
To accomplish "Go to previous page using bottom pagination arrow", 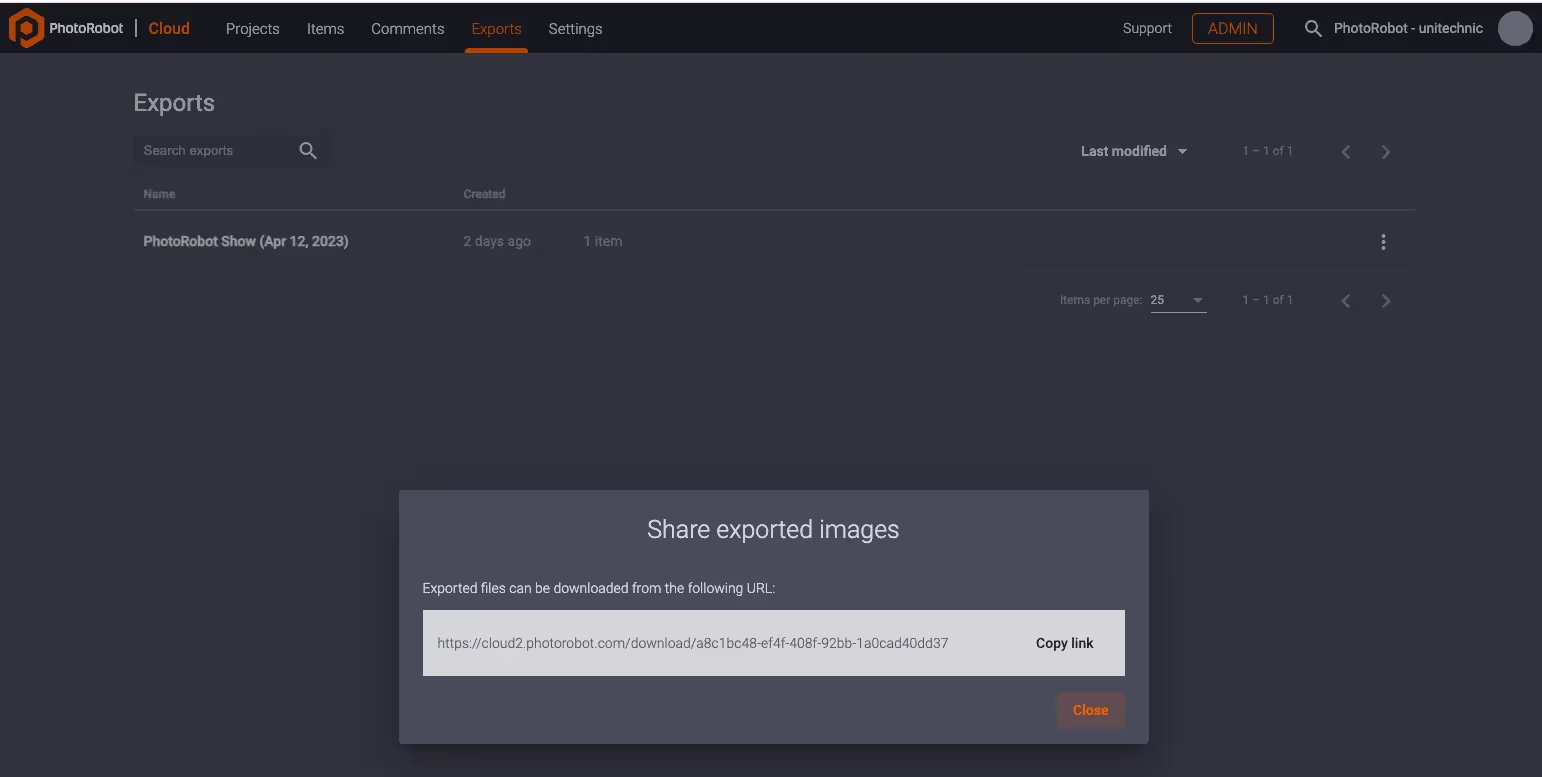I will tap(1346, 301).
